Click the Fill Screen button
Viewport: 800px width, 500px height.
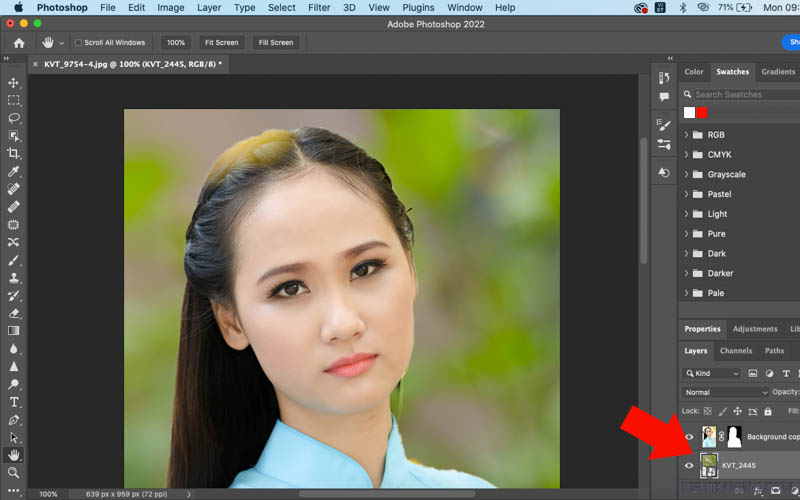pos(276,43)
